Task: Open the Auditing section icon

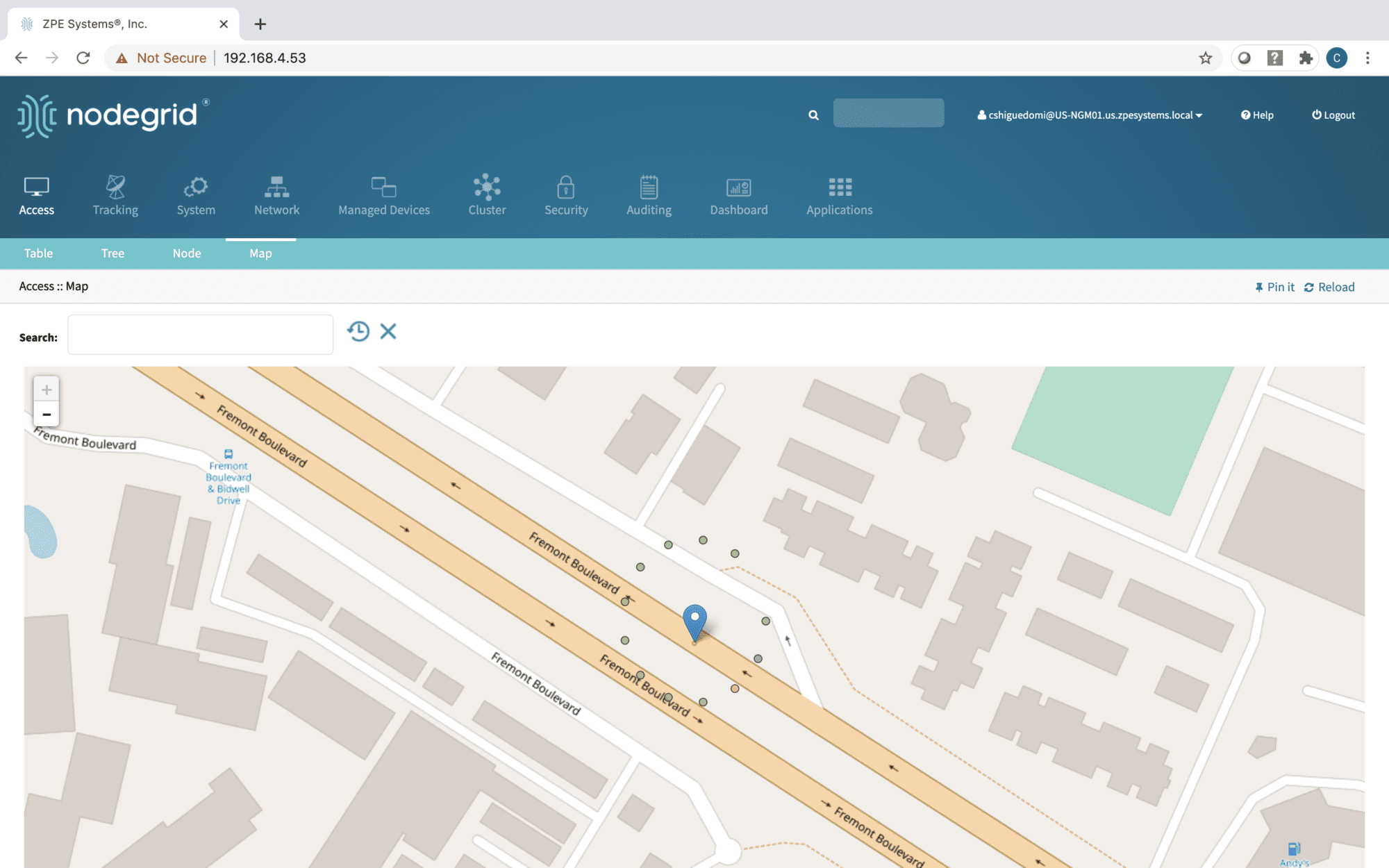Action: click(x=649, y=187)
